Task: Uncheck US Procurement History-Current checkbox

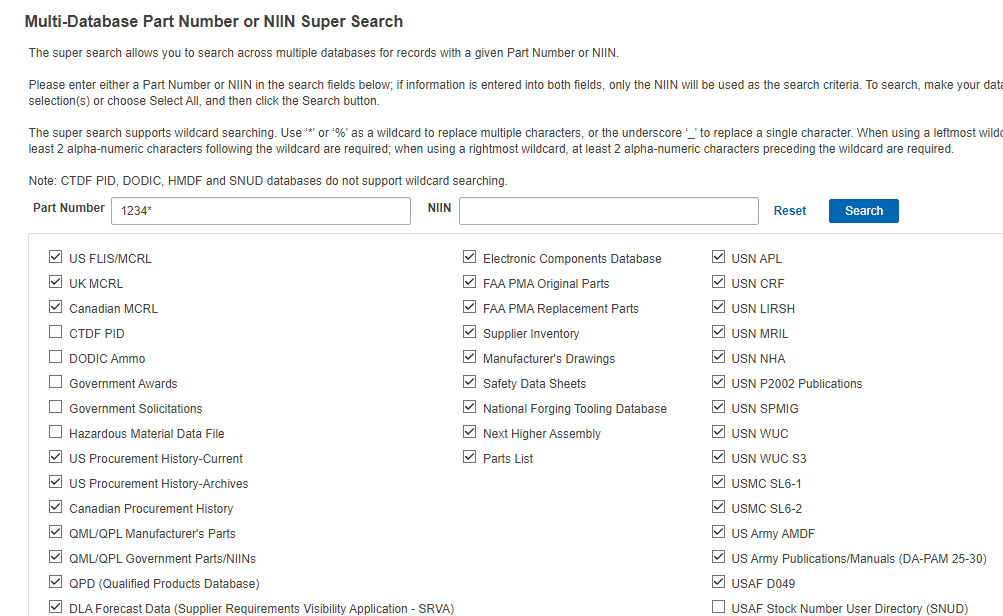Action: click(x=56, y=457)
